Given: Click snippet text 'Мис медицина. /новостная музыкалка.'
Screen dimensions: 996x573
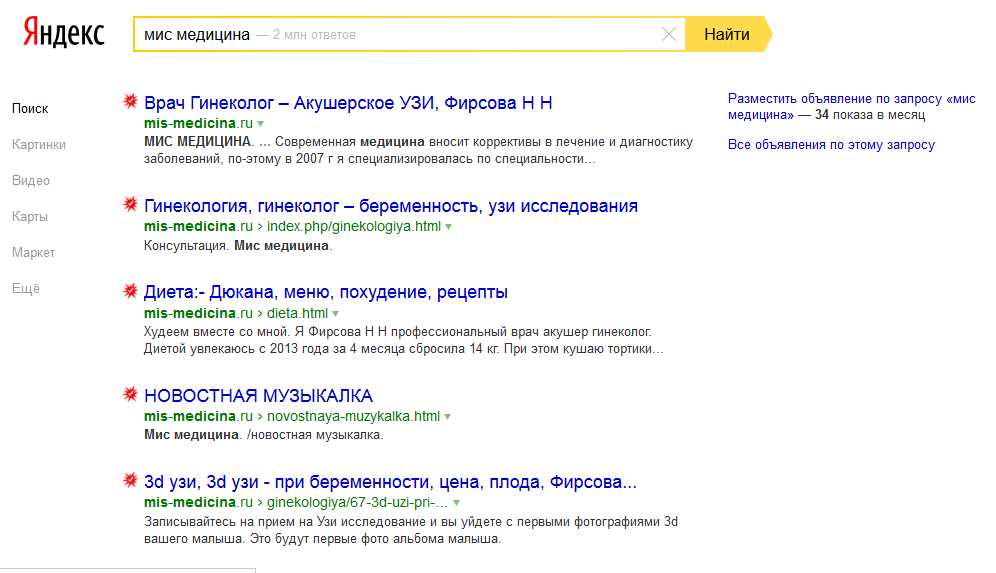Looking at the screenshot, I should [x=264, y=435].
